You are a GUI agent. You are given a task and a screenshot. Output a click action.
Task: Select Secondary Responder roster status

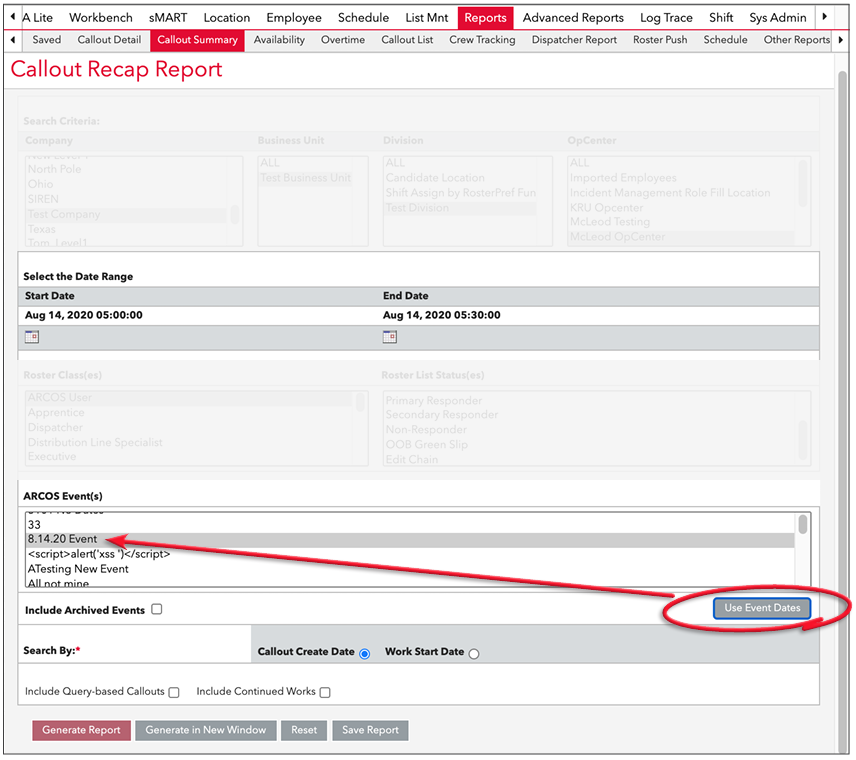point(590,415)
